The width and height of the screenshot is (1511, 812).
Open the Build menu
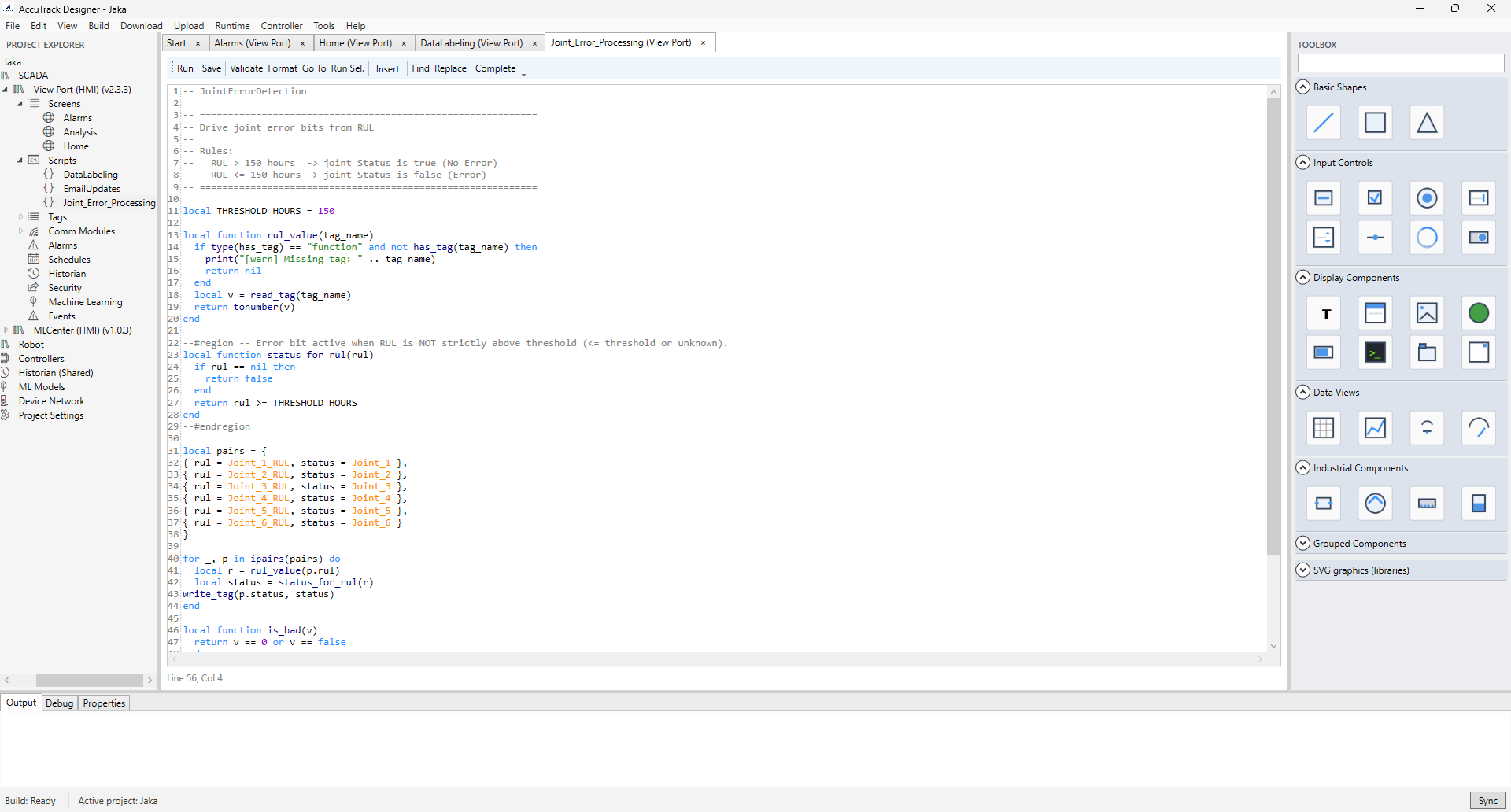pyautogui.click(x=99, y=26)
